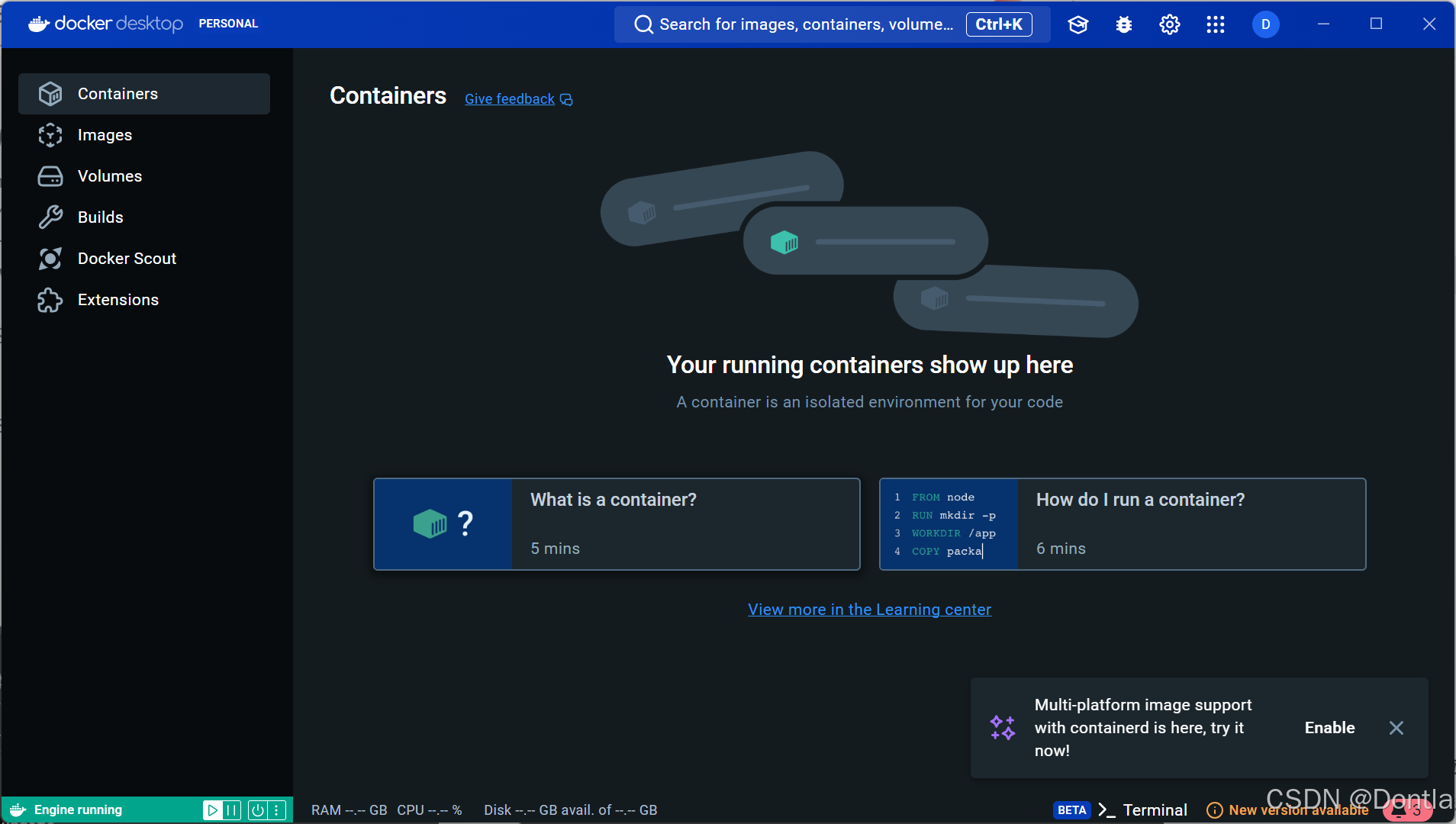The height and width of the screenshot is (824, 1456).
Task: Focus the search field for images and containers
Action: pyautogui.click(x=832, y=24)
